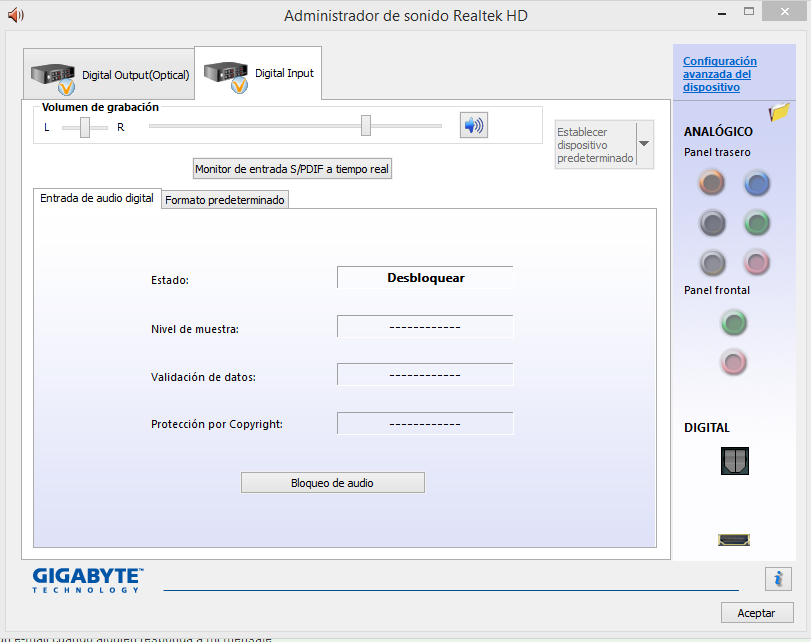Click the GIGABYTE Technology logo
811x642 pixels.
point(87,580)
